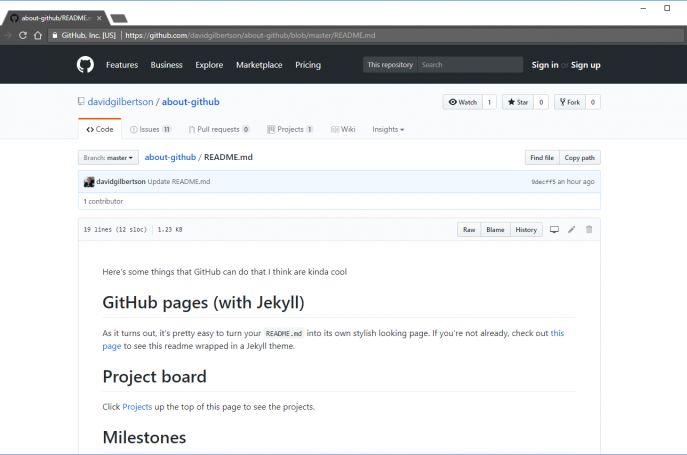Image resolution: width=687 pixels, height=455 pixels.
Task: Open the commit author davidgilbertson link
Action: 121,181
